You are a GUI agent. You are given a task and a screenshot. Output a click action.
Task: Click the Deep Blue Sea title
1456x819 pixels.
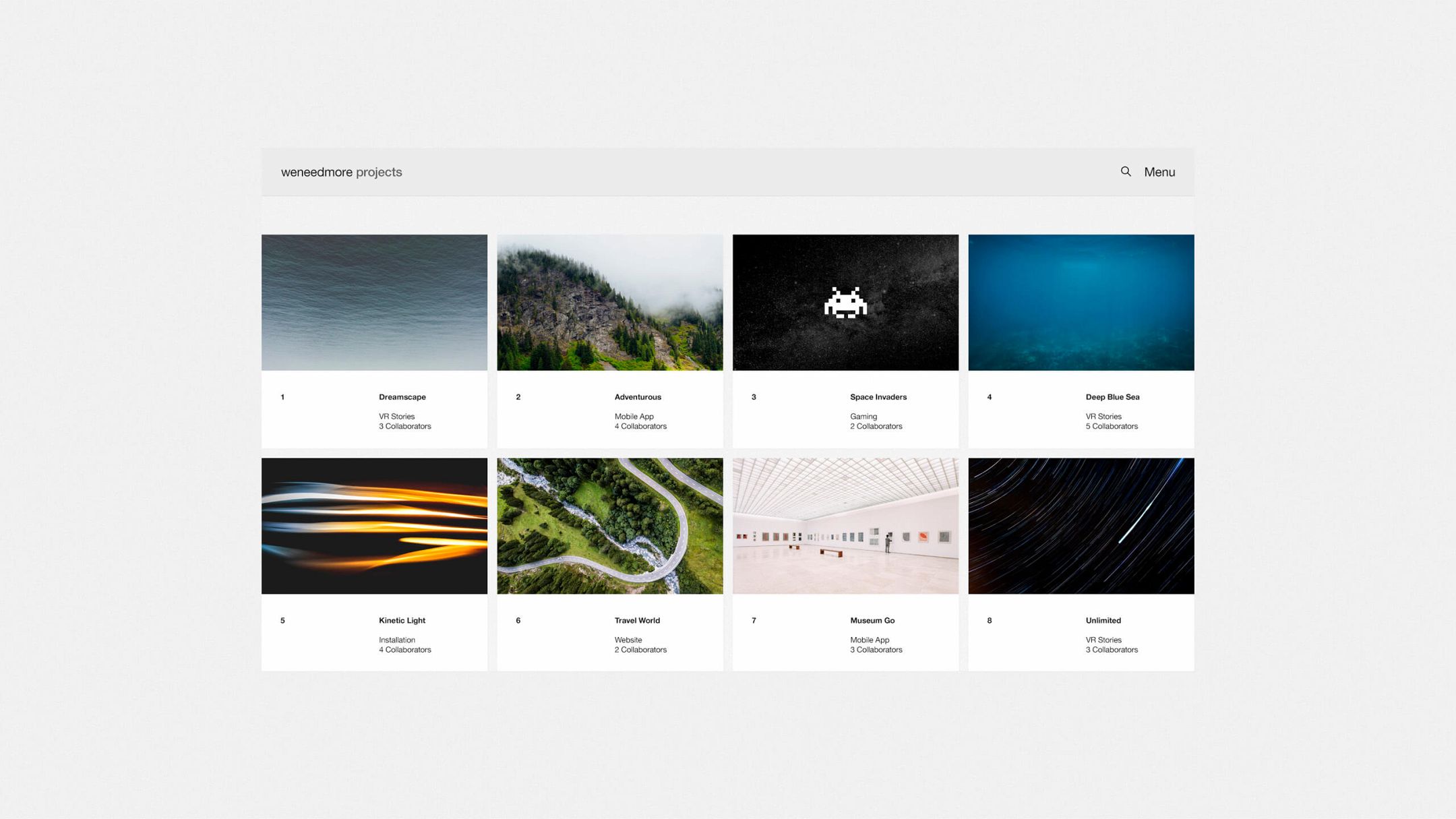point(1112,397)
